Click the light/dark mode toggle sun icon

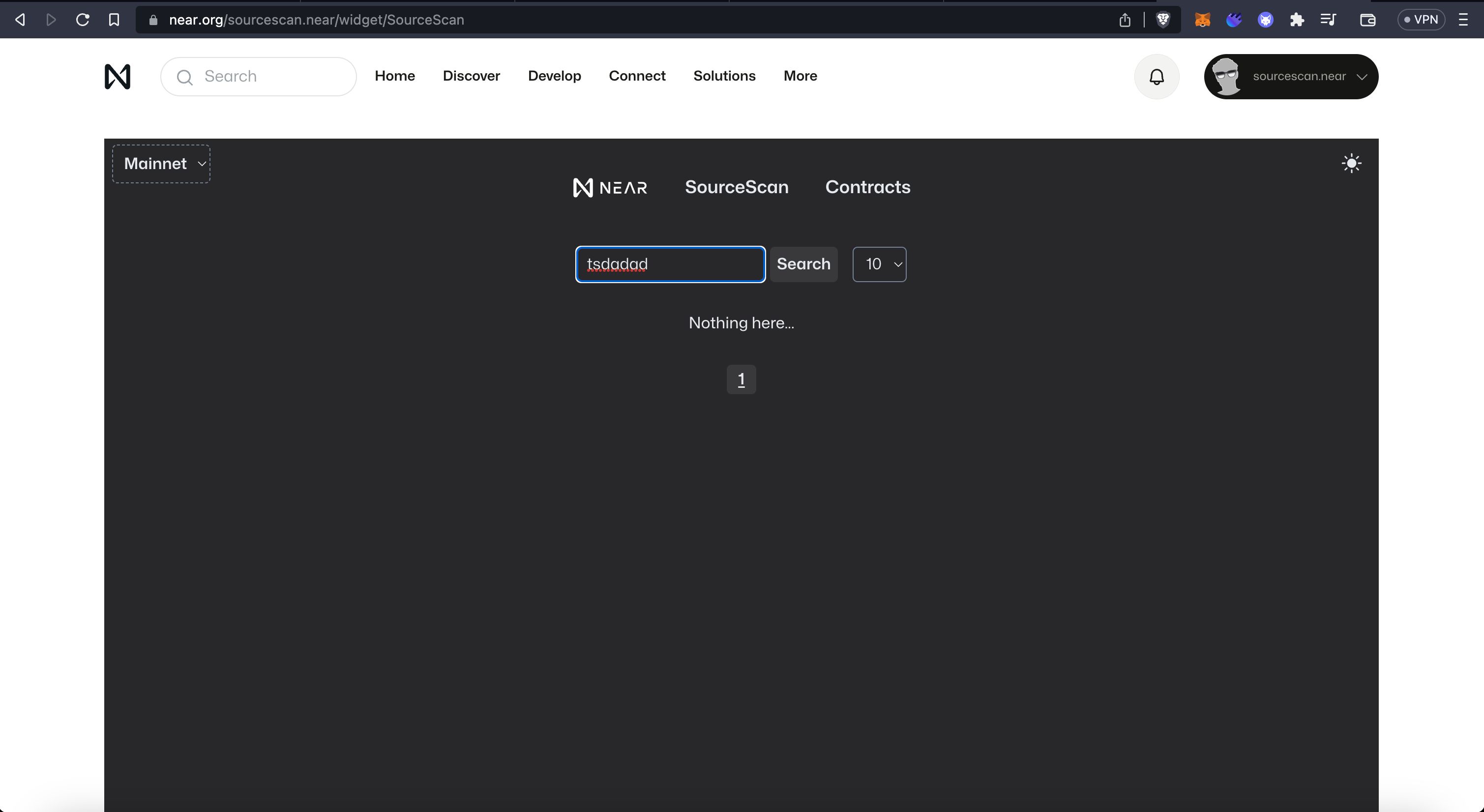(1351, 164)
